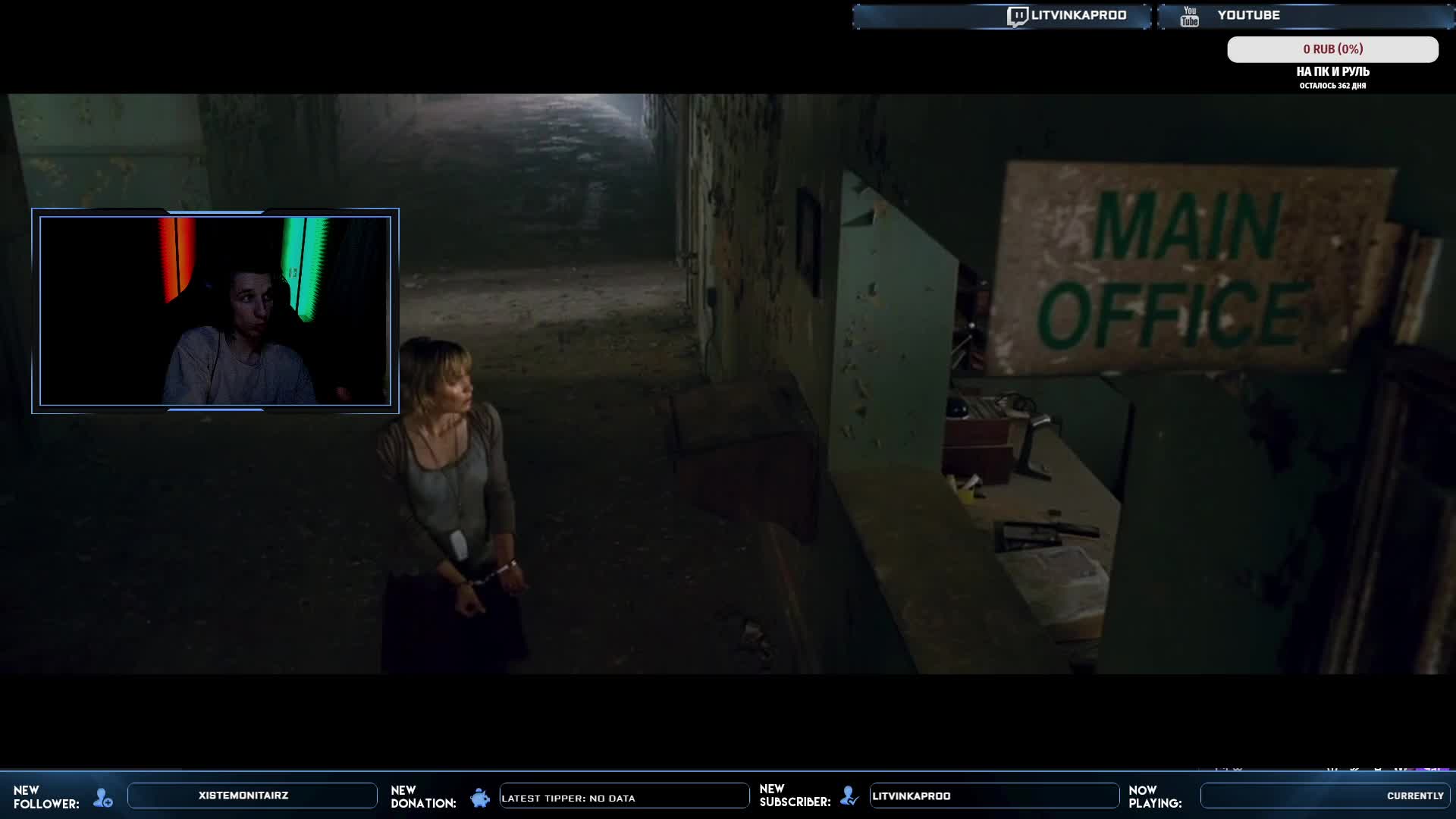Click the LITVINKAPROO subscriber name field
The height and width of the screenshot is (819, 1456).
[x=994, y=795]
